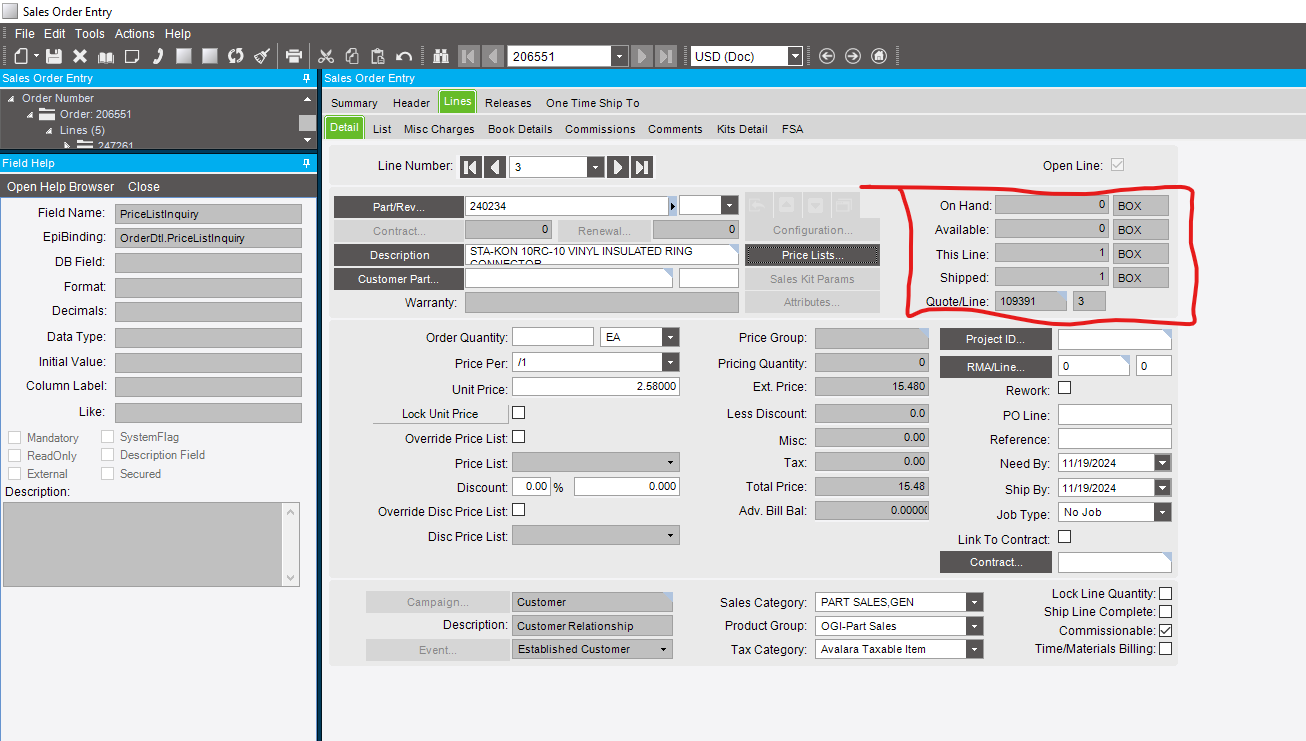Open the Tax Category dropdown
This screenshot has height=741, width=1306.
975,649
